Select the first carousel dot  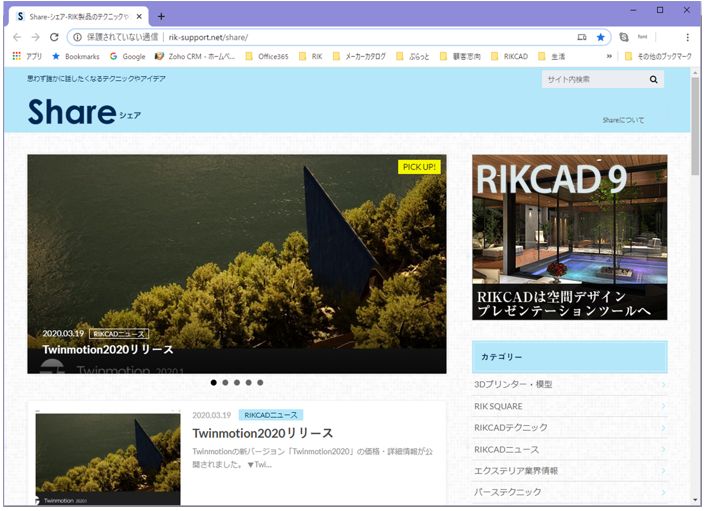214,382
